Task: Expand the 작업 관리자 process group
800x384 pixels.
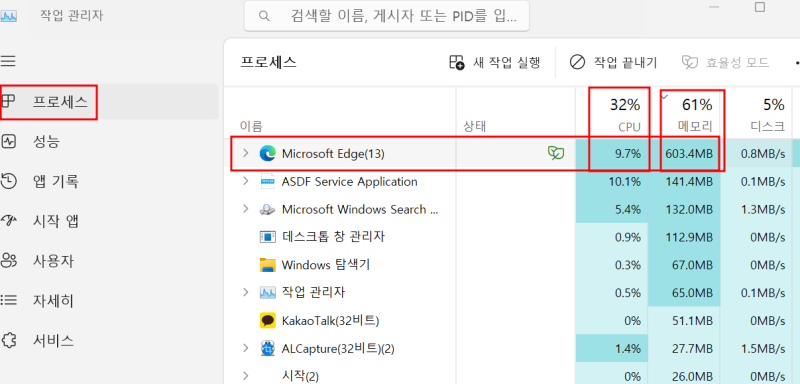Action: click(x=246, y=292)
